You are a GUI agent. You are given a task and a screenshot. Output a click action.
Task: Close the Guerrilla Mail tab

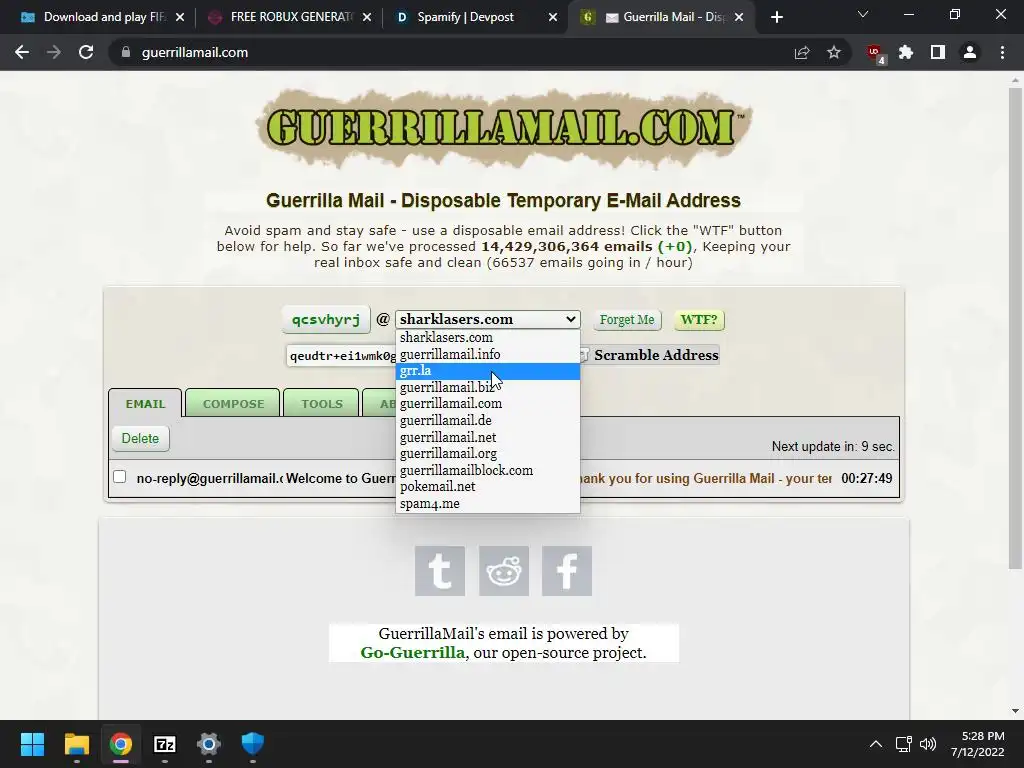(x=739, y=17)
